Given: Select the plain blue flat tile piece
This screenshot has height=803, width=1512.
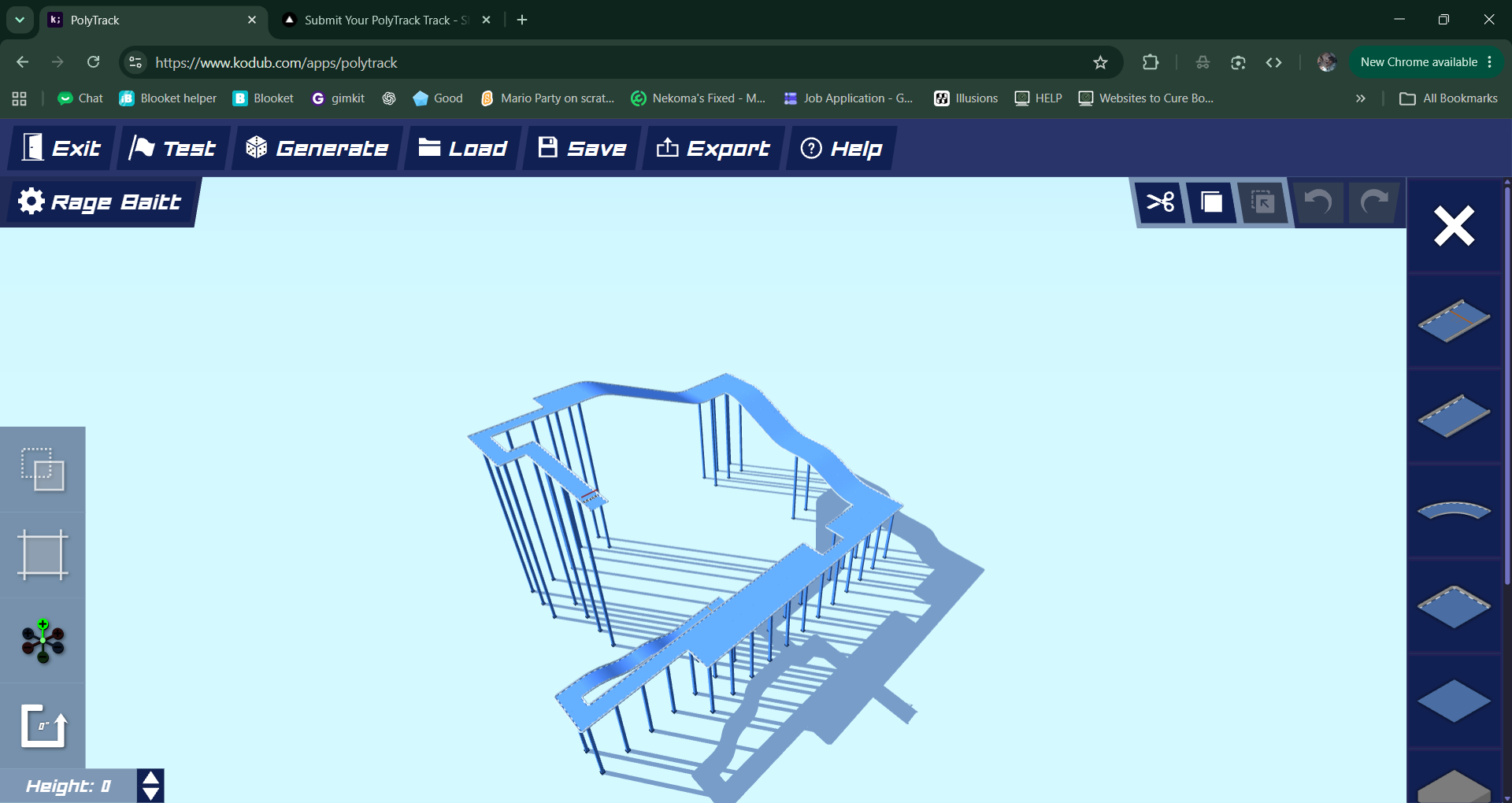Looking at the screenshot, I should pos(1454,701).
